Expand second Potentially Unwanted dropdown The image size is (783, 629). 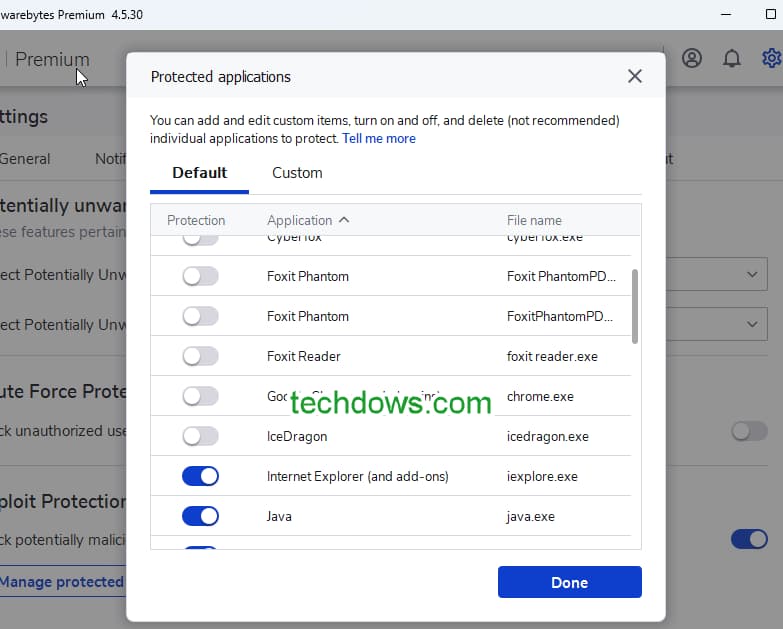point(717,324)
